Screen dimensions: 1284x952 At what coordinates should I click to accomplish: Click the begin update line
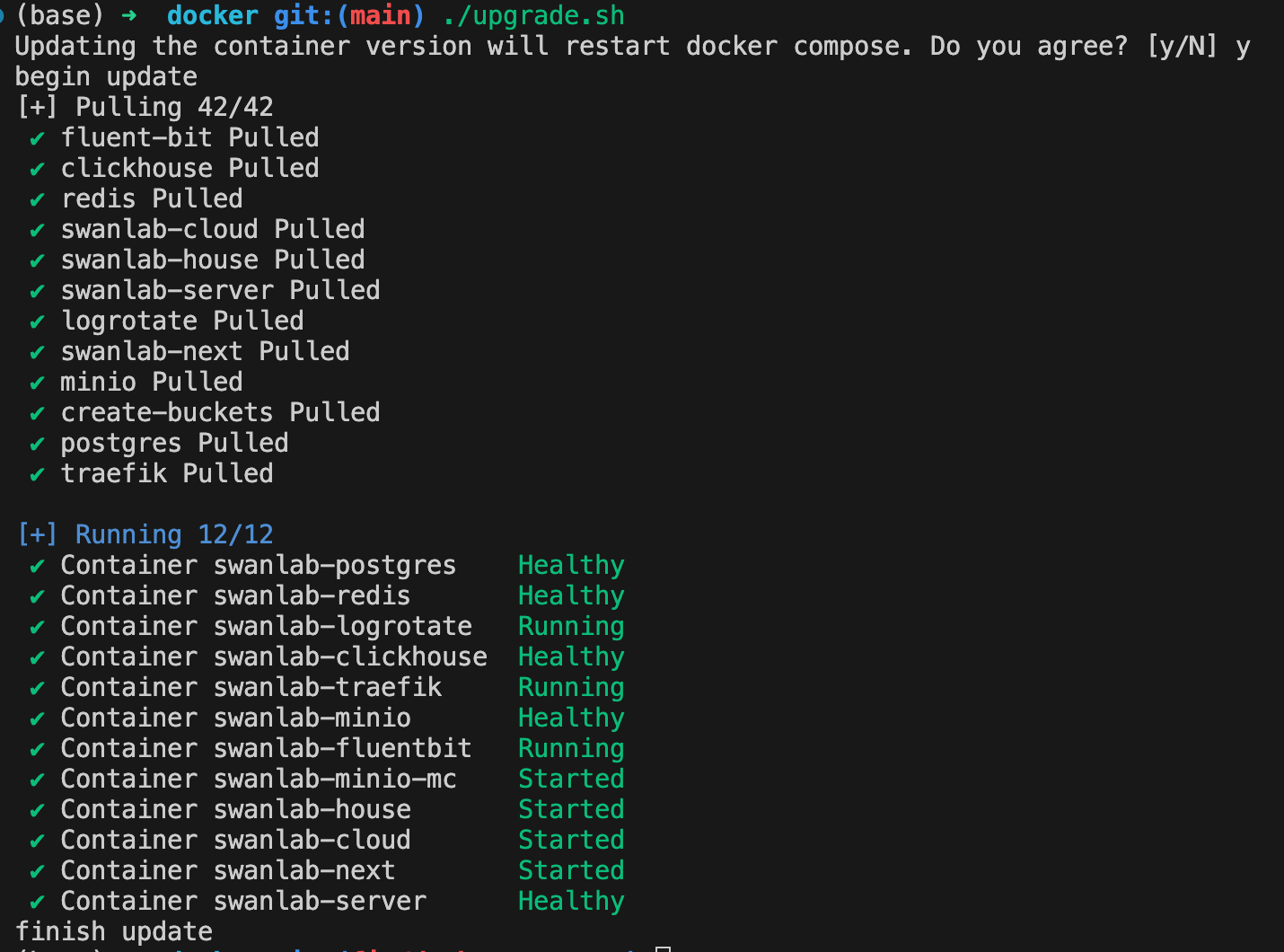pos(106,77)
